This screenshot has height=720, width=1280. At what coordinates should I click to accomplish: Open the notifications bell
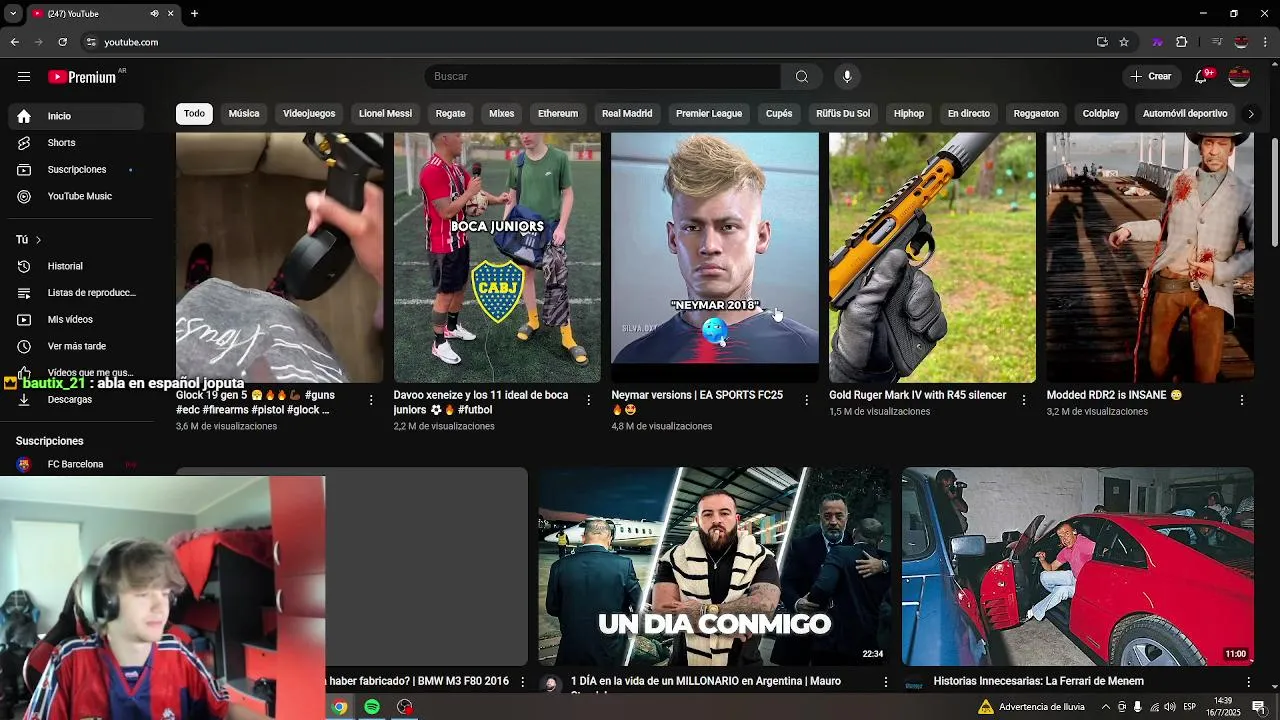[x=1201, y=77]
